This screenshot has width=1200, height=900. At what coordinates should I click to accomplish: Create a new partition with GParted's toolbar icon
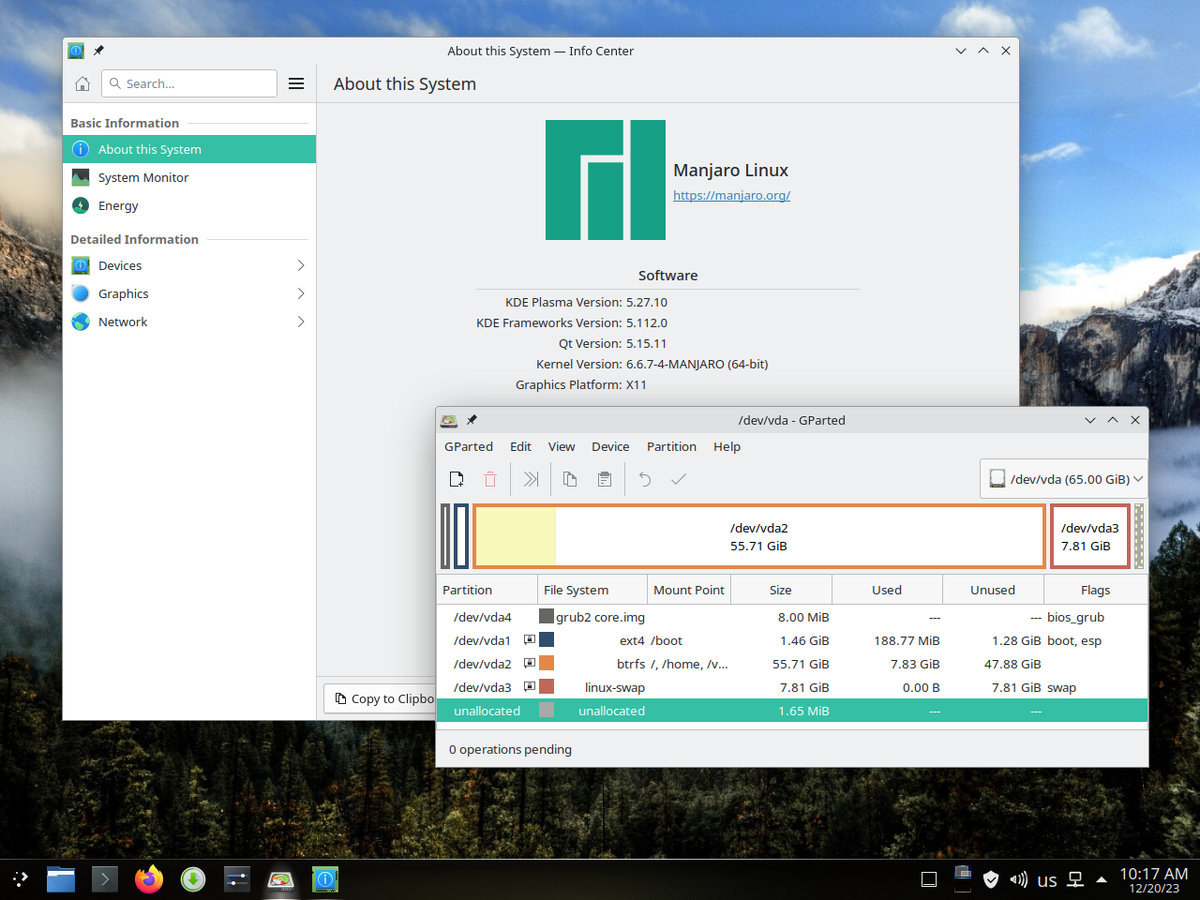(x=456, y=479)
